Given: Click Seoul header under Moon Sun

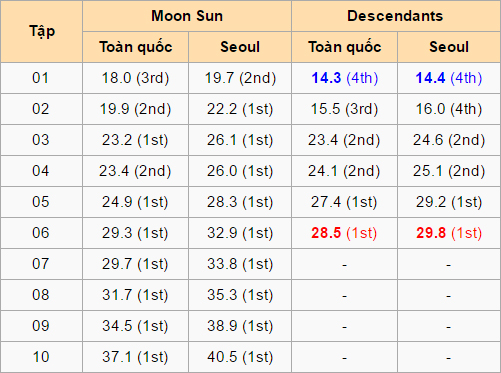Looking at the screenshot, I should 240,47.
